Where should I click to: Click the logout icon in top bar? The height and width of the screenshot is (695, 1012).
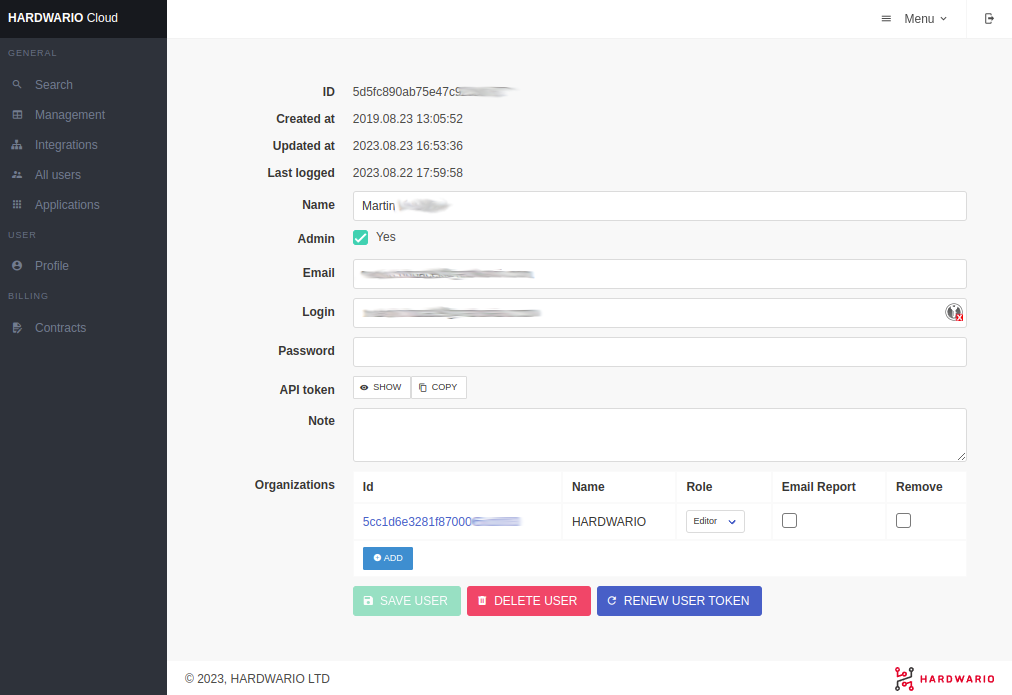(989, 19)
